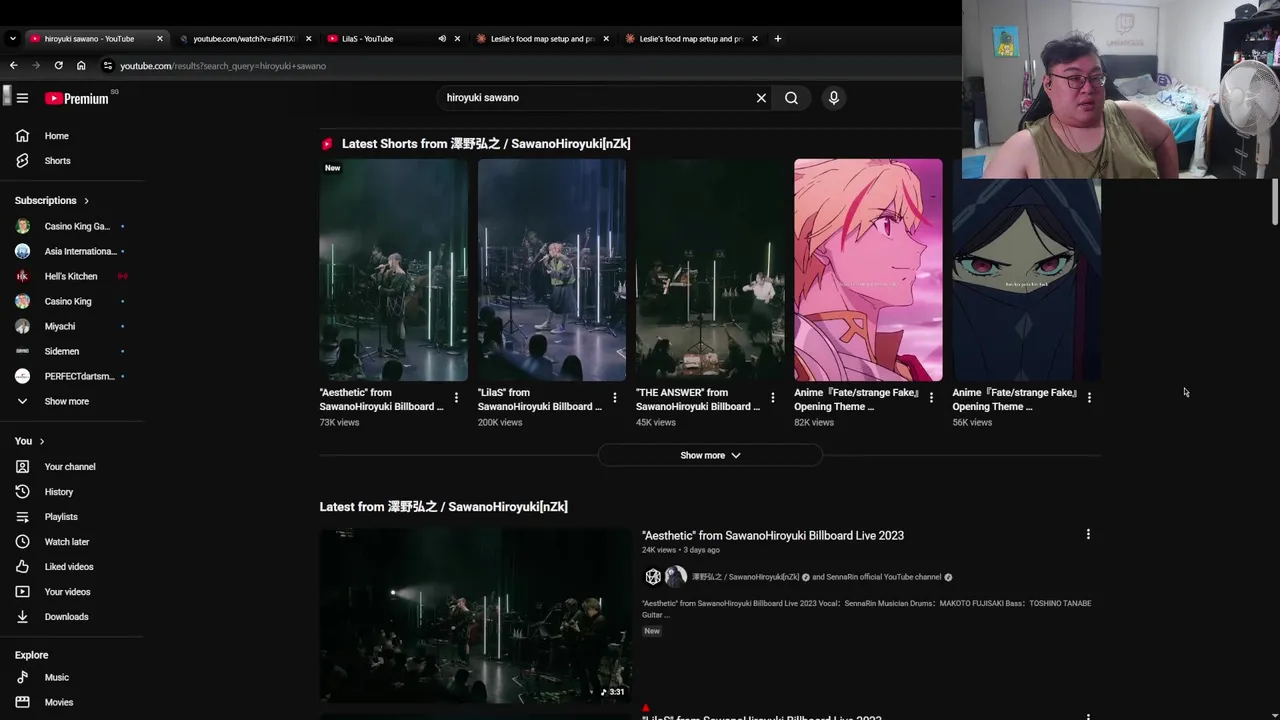Viewport: 1280px width, 720px height.
Task: Click in the search box with hiroyuki sawano
Action: pyautogui.click(x=598, y=98)
